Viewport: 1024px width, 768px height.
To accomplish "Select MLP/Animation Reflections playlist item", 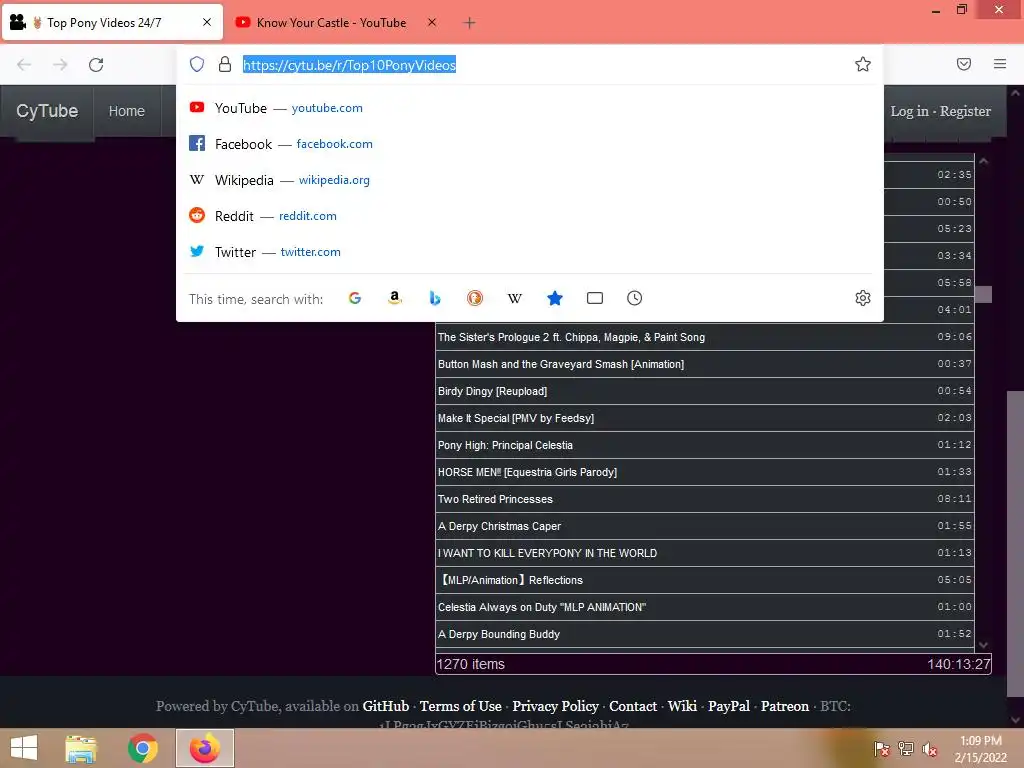I will pyautogui.click(x=705, y=580).
